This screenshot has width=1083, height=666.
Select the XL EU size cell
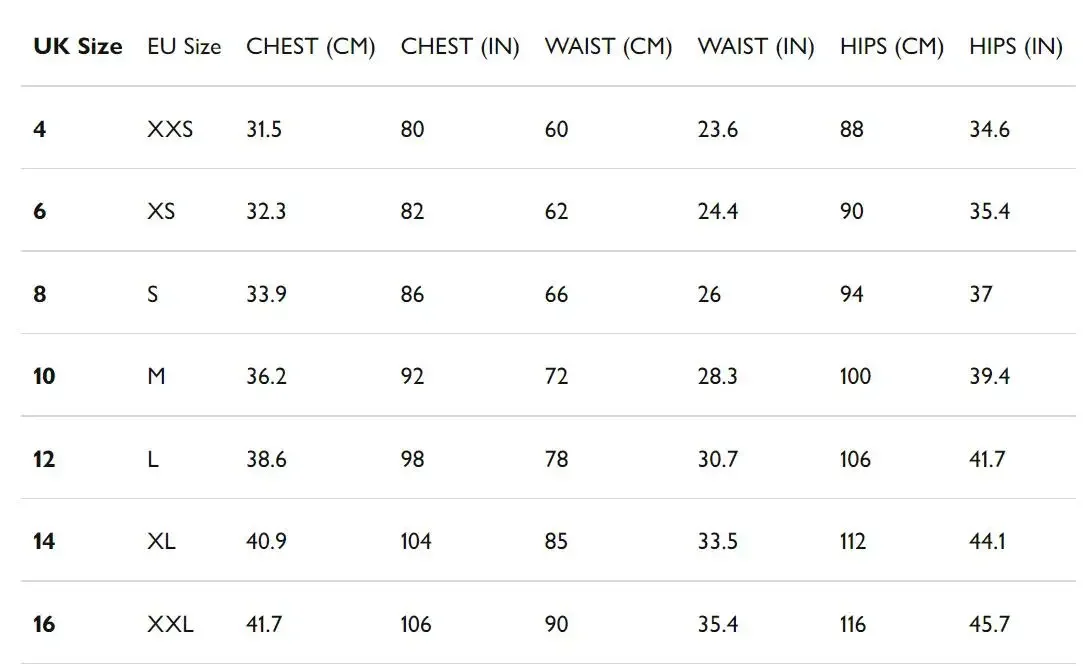(161, 542)
